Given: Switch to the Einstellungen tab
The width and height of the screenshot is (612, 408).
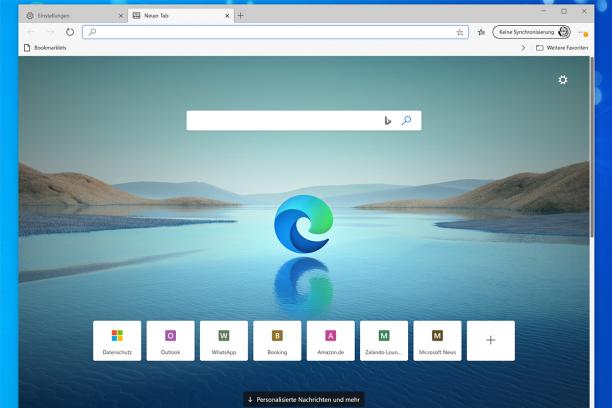Looking at the screenshot, I should pyautogui.click(x=73, y=16).
